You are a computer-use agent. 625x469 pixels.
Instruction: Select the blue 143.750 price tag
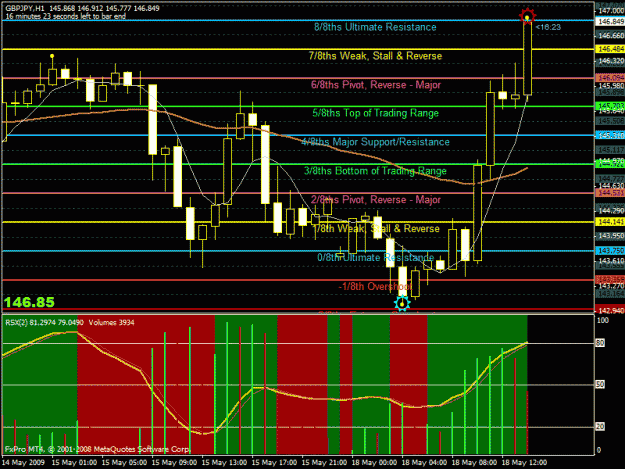pyautogui.click(x=610, y=251)
